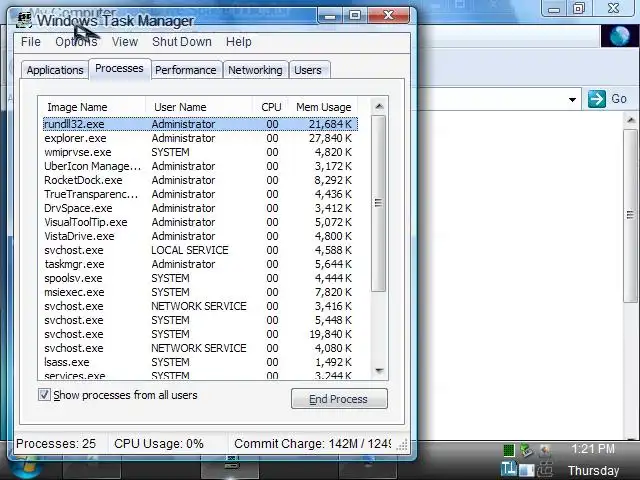This screenshot has width=640, height=480.
Task: Select the lsass.exe process row
Action: (200, 362)
